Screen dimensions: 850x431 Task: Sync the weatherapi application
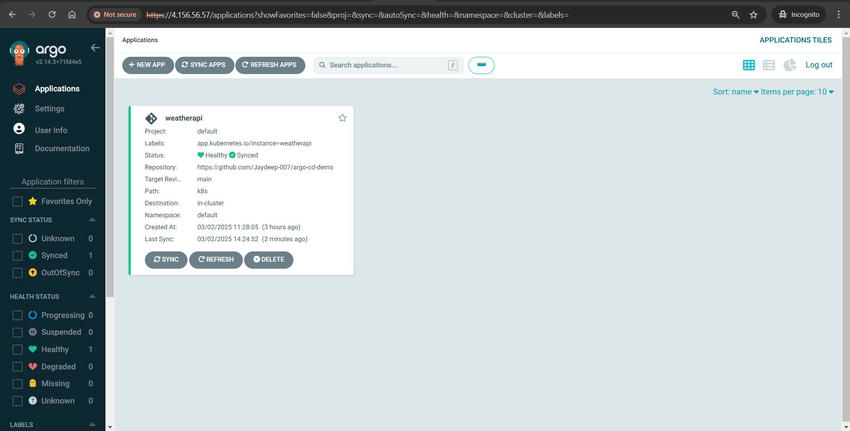coord(166,260)
